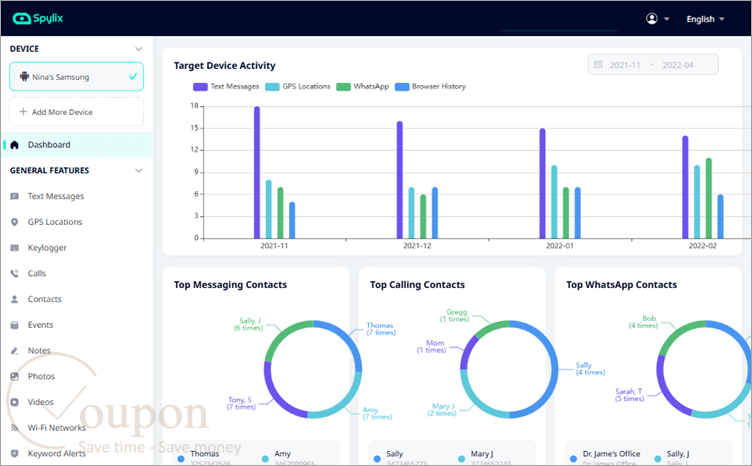Image resolution: width=752 pixels, height=466 pixels.
Task: Click the Text Messages sidebar icon
Action: pos(14,196)
